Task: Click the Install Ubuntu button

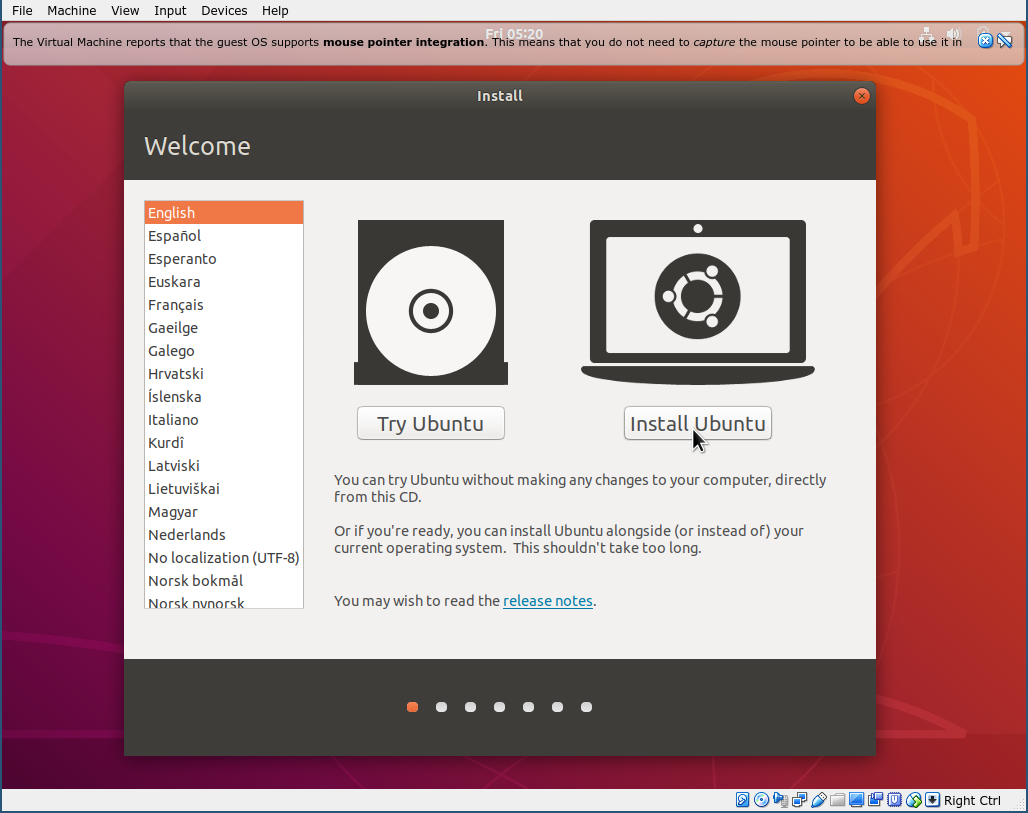Action: [x=698, y=423]
